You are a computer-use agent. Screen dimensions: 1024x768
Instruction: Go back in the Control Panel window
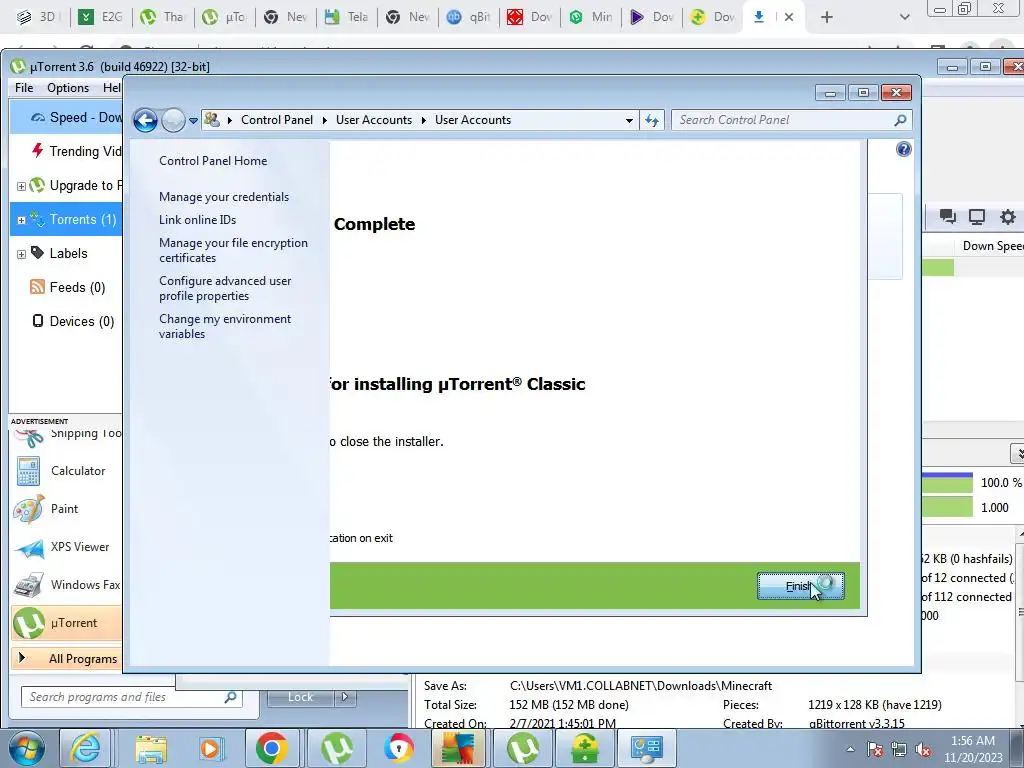tap(145, 120)
